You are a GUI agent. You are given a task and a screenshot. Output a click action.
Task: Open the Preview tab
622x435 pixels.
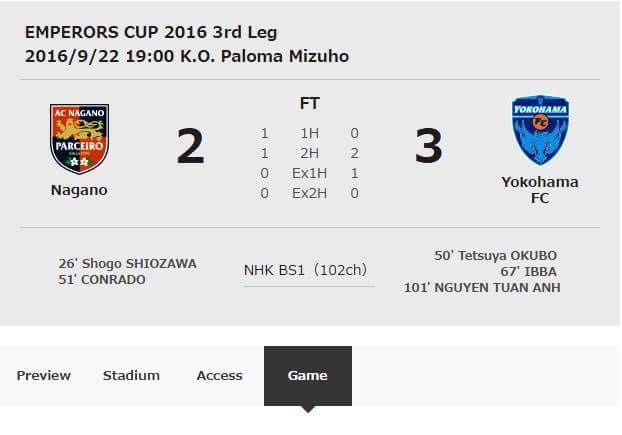[x=44, y=375]
